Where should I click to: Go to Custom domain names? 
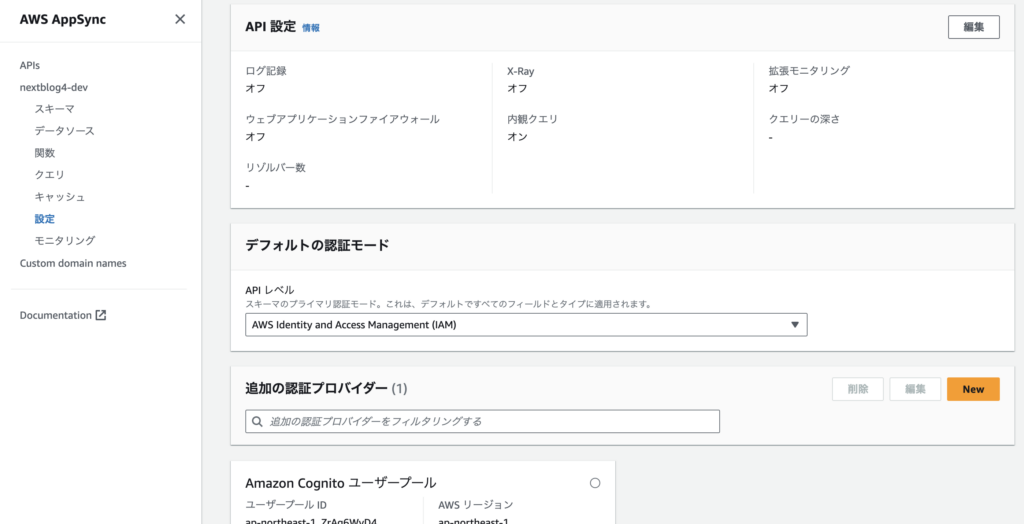pos(73,263)
